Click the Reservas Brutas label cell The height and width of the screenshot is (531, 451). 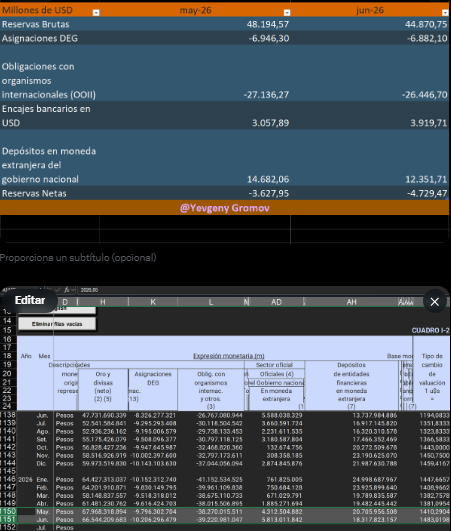36,24
